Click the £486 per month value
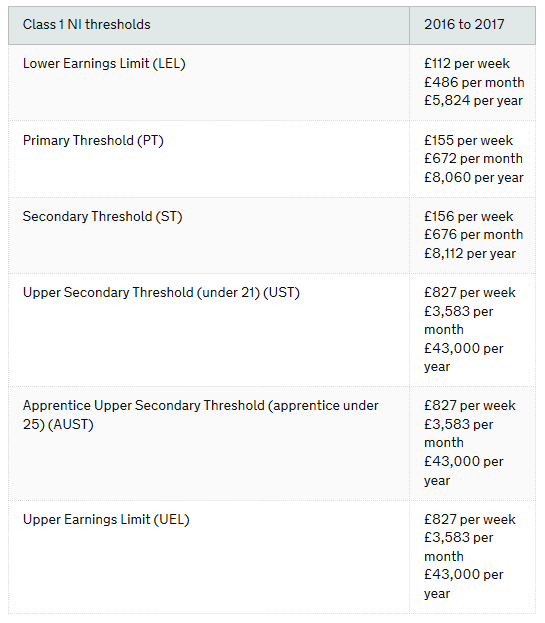Viewport: 545px width, 623px height. tap(474, 82)
